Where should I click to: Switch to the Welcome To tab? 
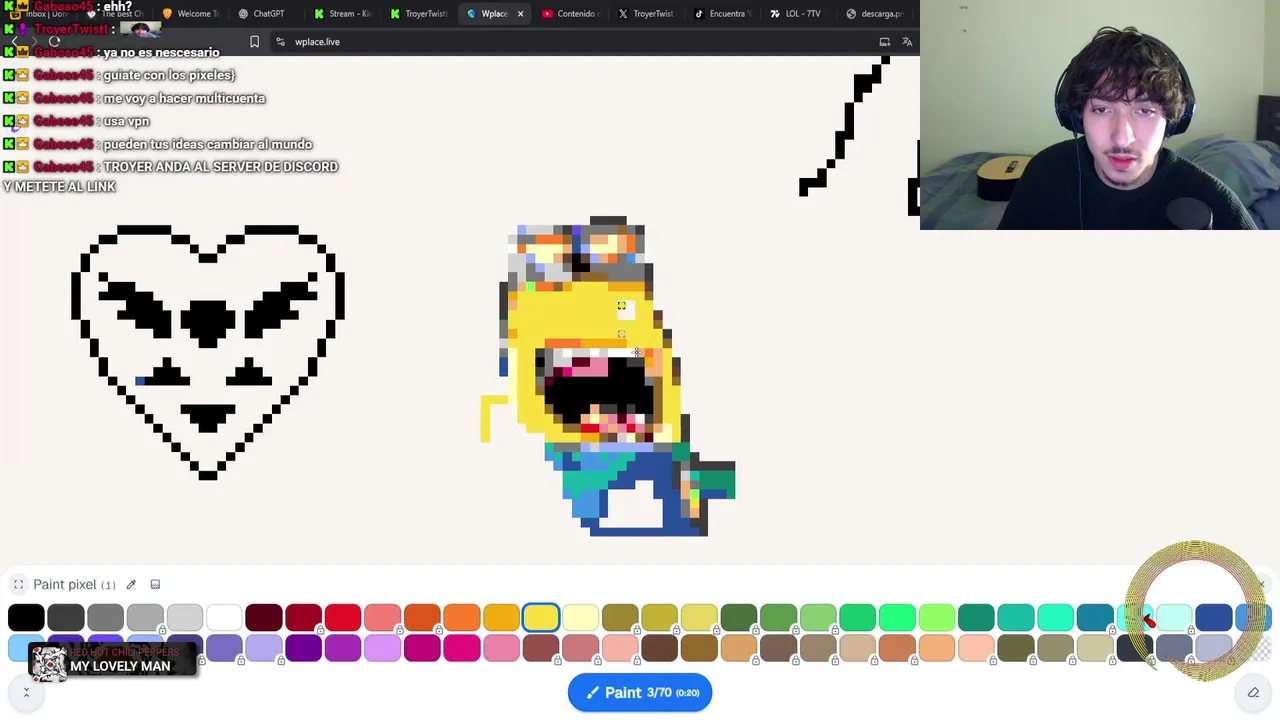190,14
